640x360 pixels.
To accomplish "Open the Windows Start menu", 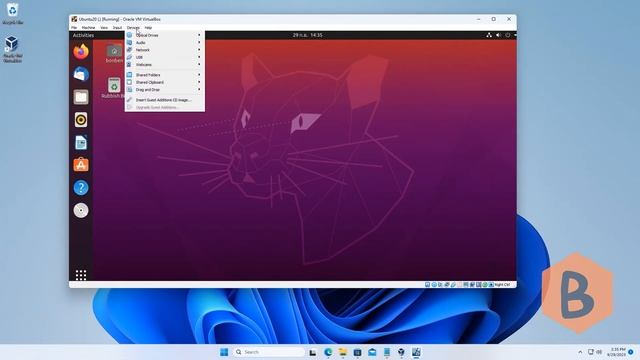I will 224,352.
